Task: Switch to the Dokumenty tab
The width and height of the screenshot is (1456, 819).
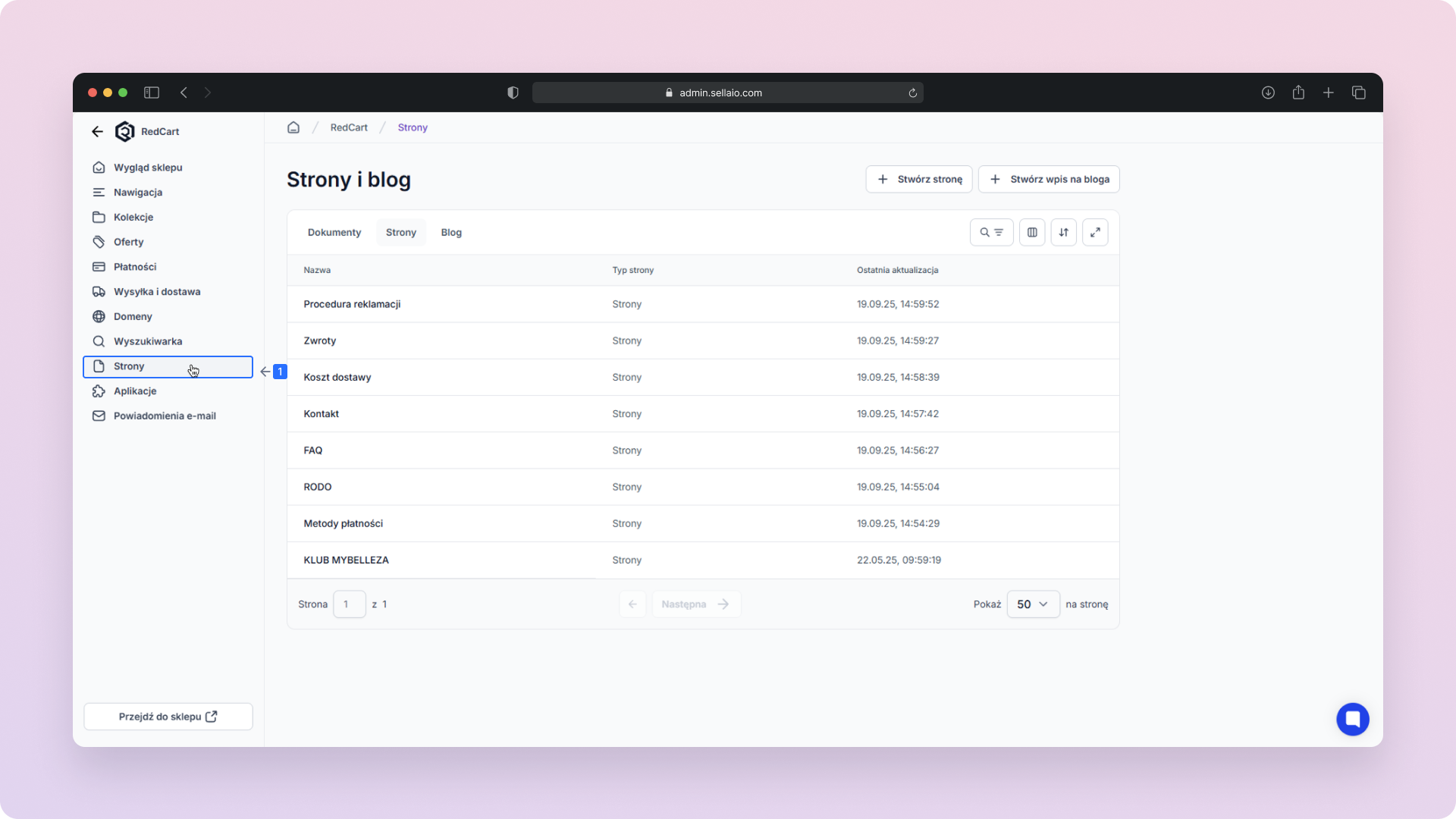Action: tap(334, 233)
